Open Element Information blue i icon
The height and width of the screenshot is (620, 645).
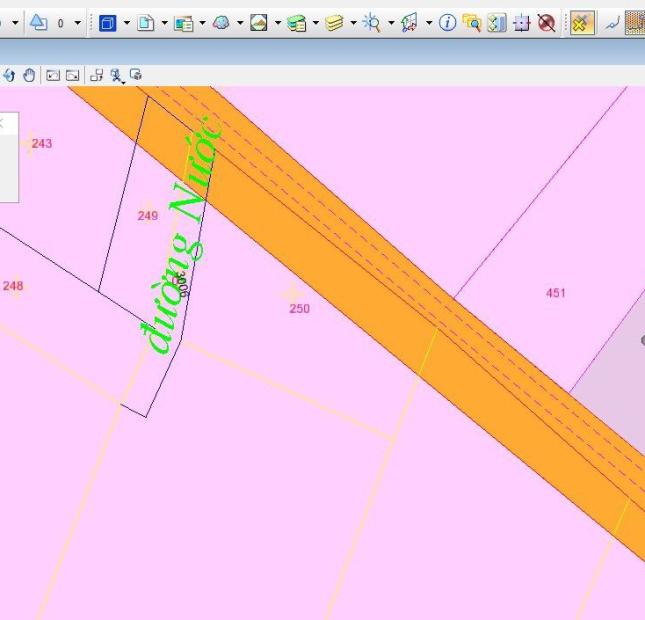tap(447, 23)
